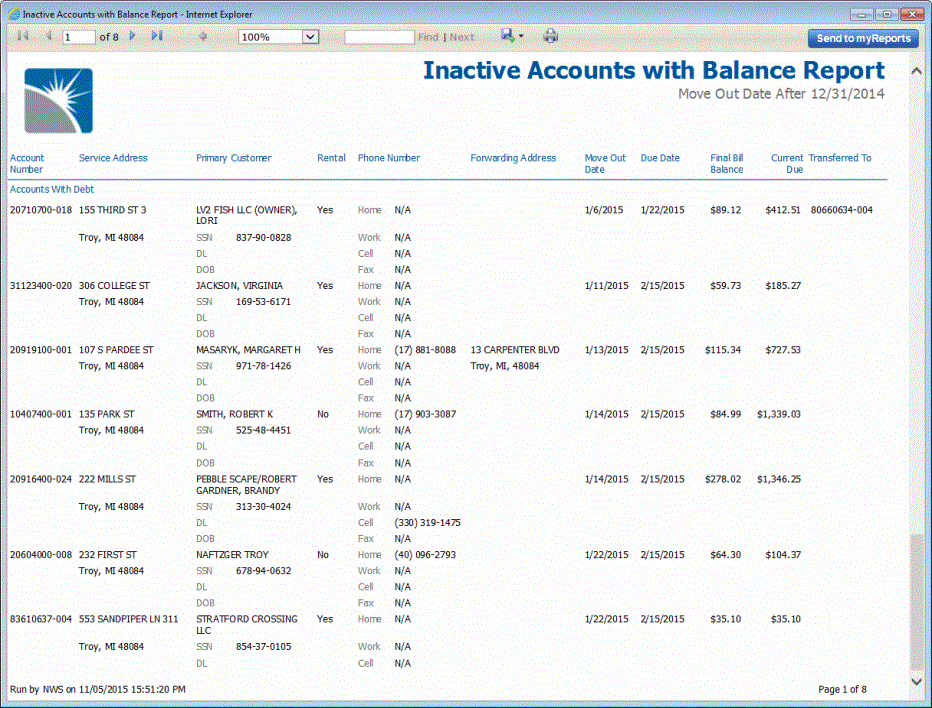Click current due amount $1,339.03
Screen dimensions: 932x708
(x=779, y=414)
